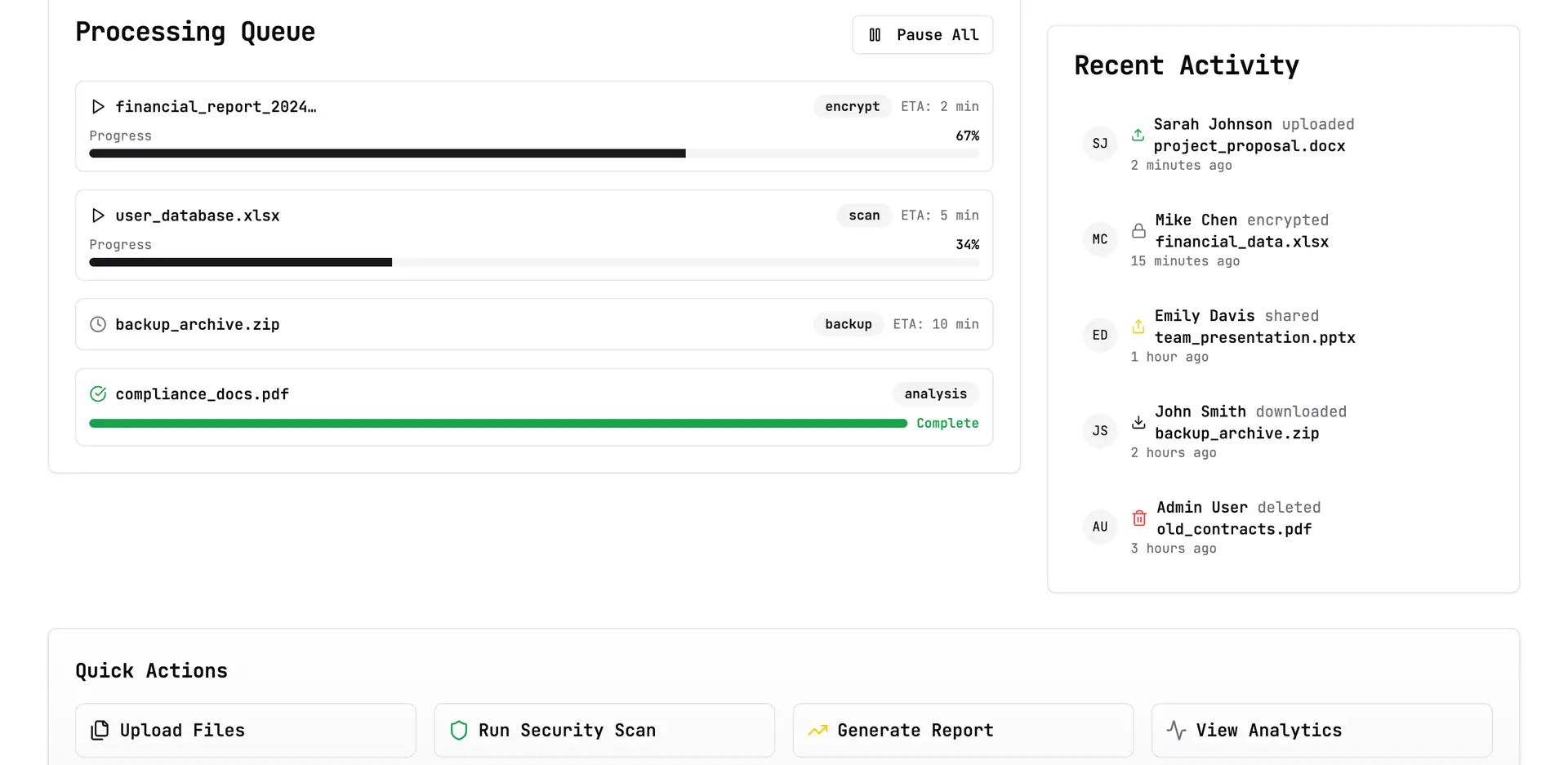The image size is (1568, 765).
Task: Start Run Security Scan action
Action: click(x=604, y=730)
